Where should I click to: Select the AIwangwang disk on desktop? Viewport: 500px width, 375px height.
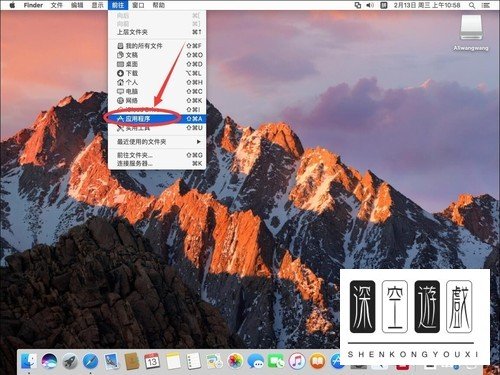(471, 32)
